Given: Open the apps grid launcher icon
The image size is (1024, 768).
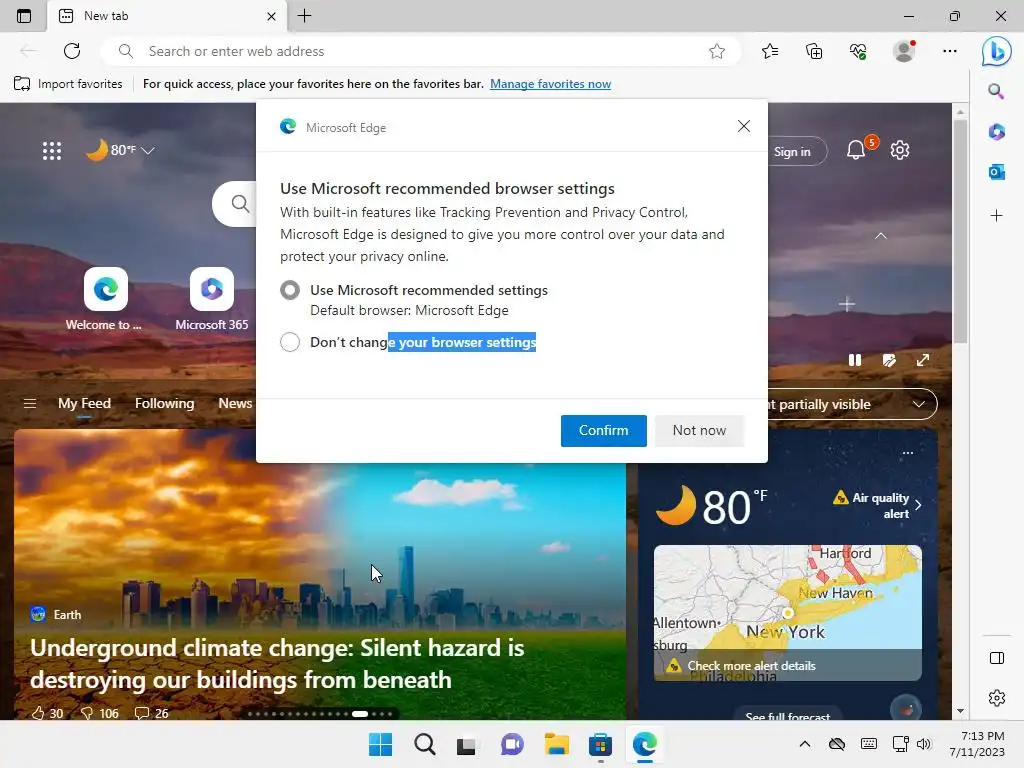Looking at the screenshot, I should (x=52, y=151).
